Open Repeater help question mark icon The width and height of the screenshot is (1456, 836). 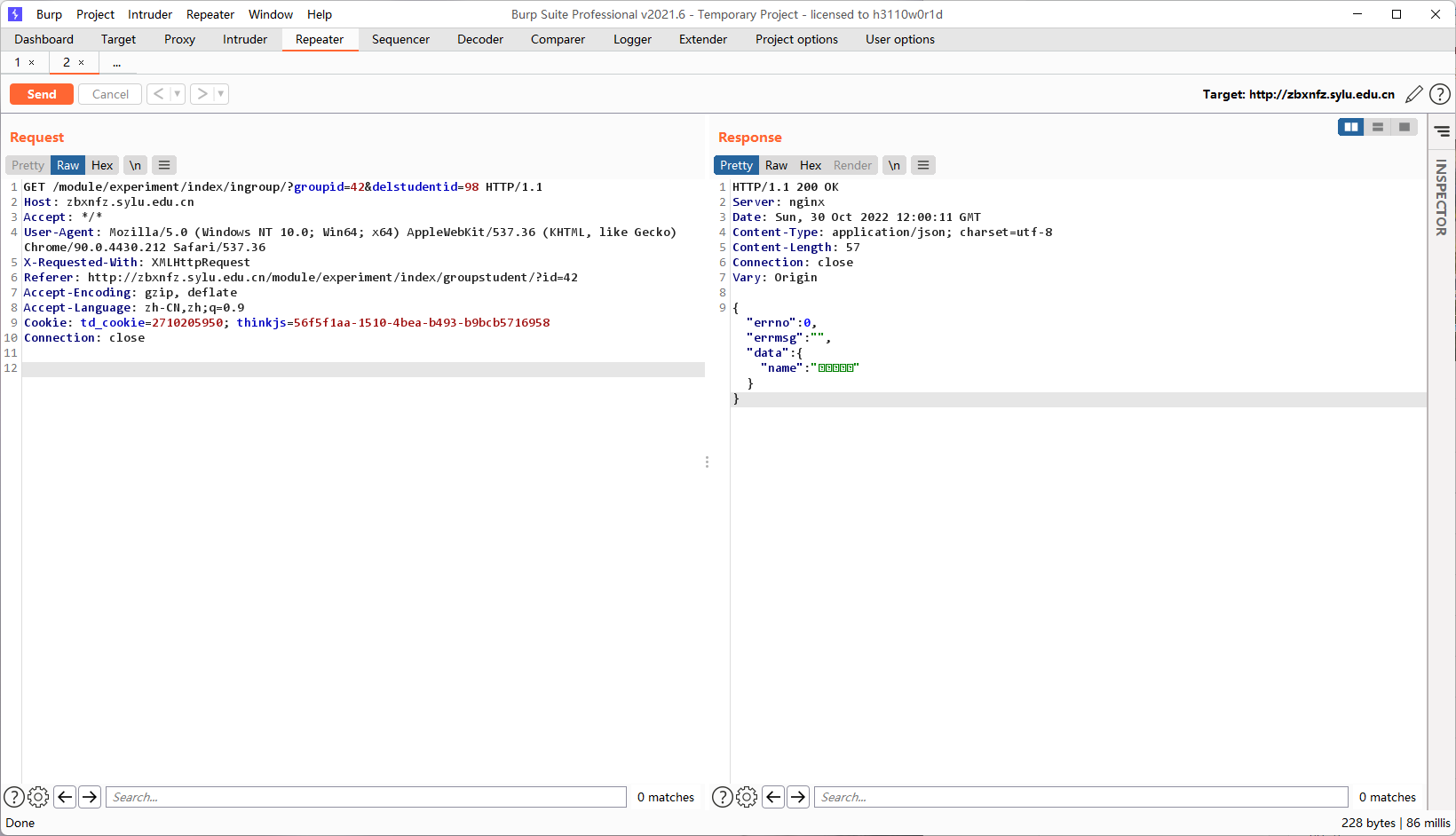click(1440, 94)
